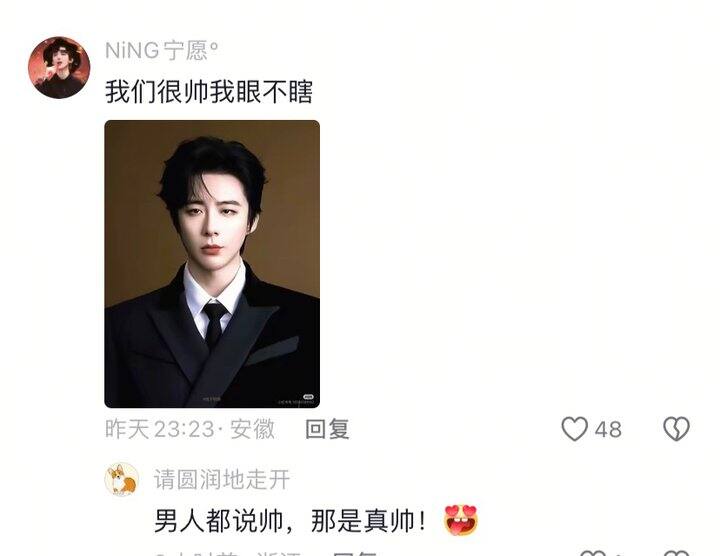The height and width of the screenshot is (556, 720).
Task: Click the 回复 button under the image
Action: click(x=327, y=429)
